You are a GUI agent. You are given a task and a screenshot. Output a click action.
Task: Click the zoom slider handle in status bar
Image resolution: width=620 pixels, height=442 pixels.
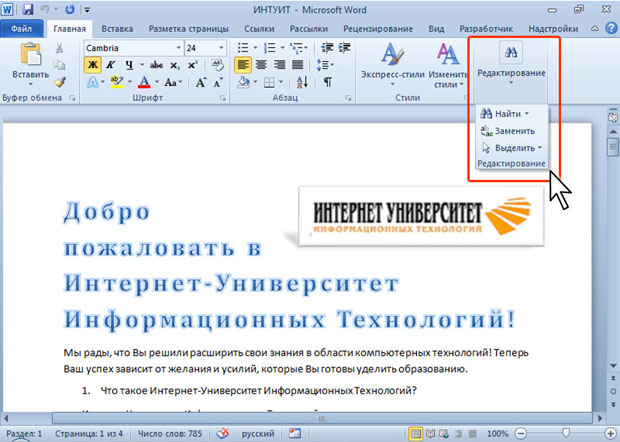pyautogui.click(x=566, y=434)
